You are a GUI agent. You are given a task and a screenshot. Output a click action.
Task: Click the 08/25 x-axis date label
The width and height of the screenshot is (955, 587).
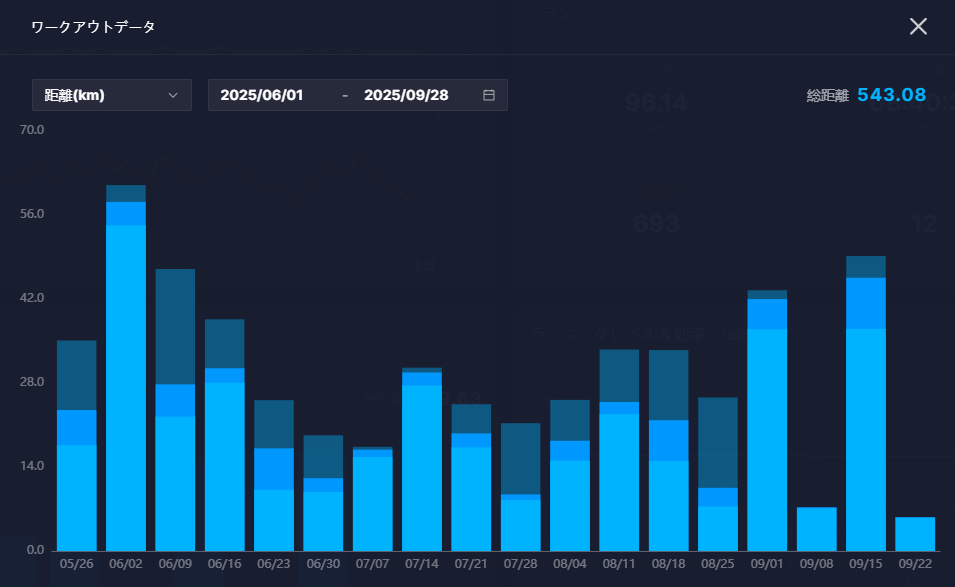[x=718, y=565]
